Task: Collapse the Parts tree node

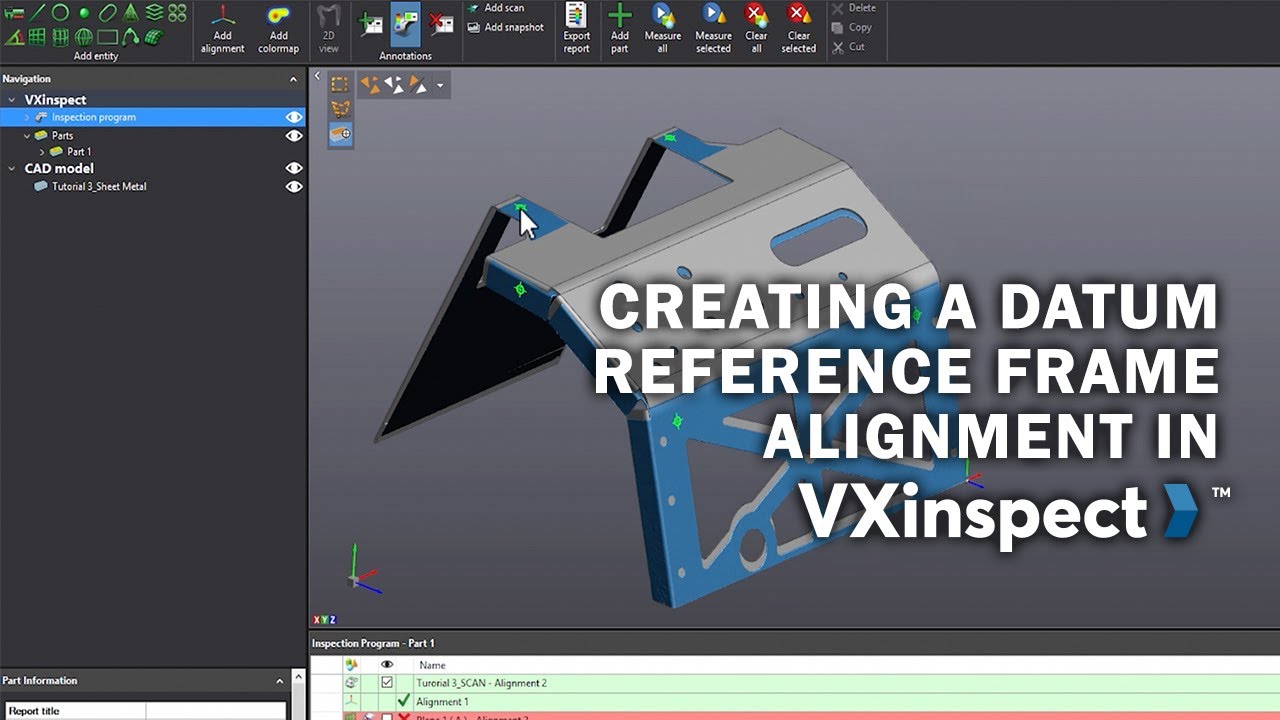Action: 27,135
